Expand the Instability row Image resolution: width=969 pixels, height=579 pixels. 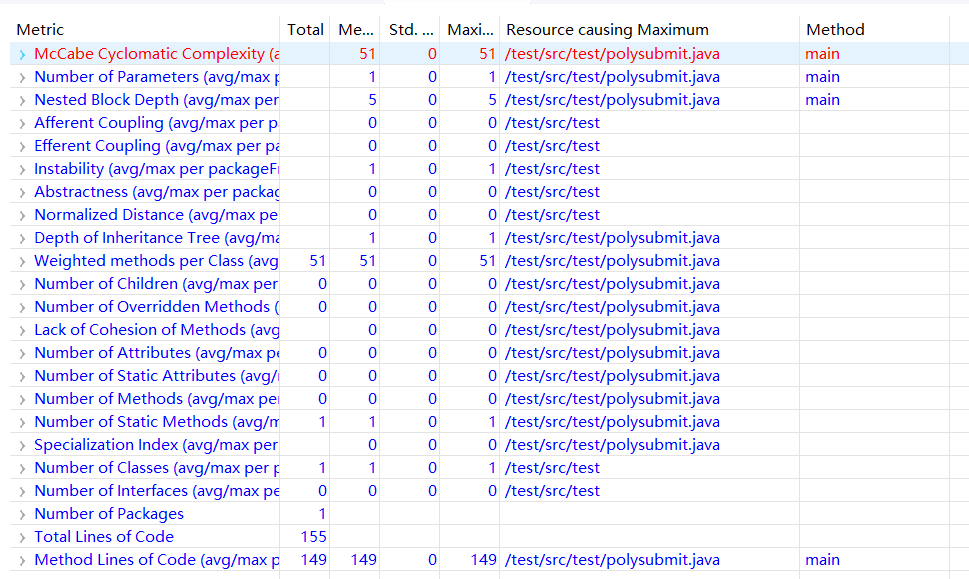(x=22, y=169)
